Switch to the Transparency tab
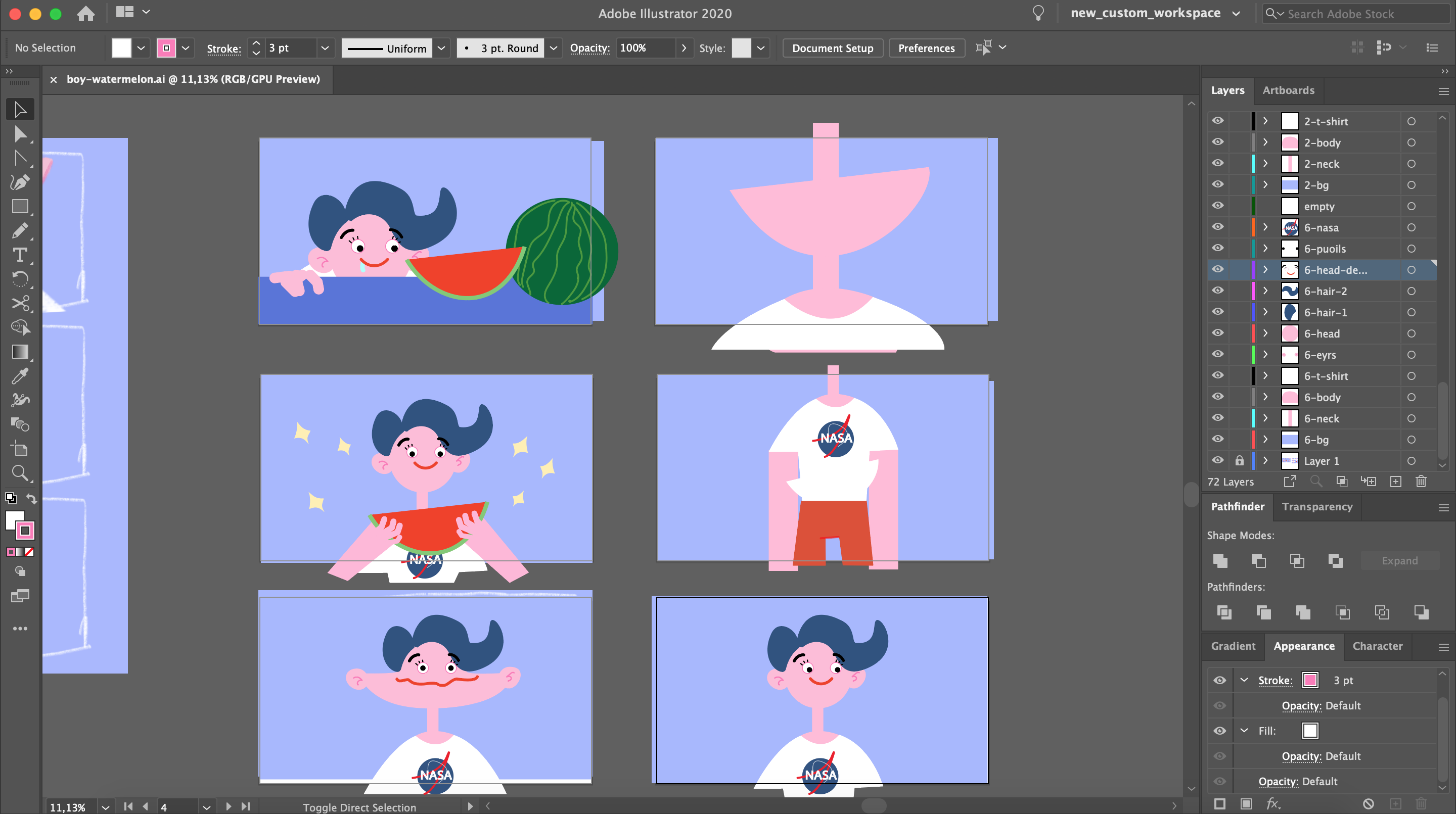This screenshot has width=1456, height=814. click(x=1317, y=507)
